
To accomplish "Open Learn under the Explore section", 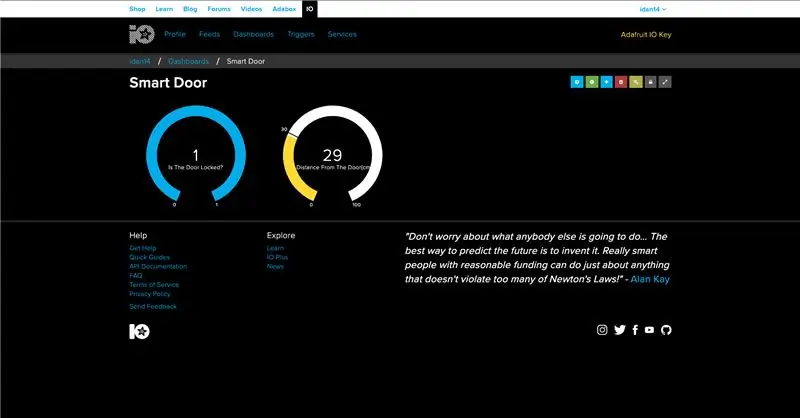I will coord(275,248).
